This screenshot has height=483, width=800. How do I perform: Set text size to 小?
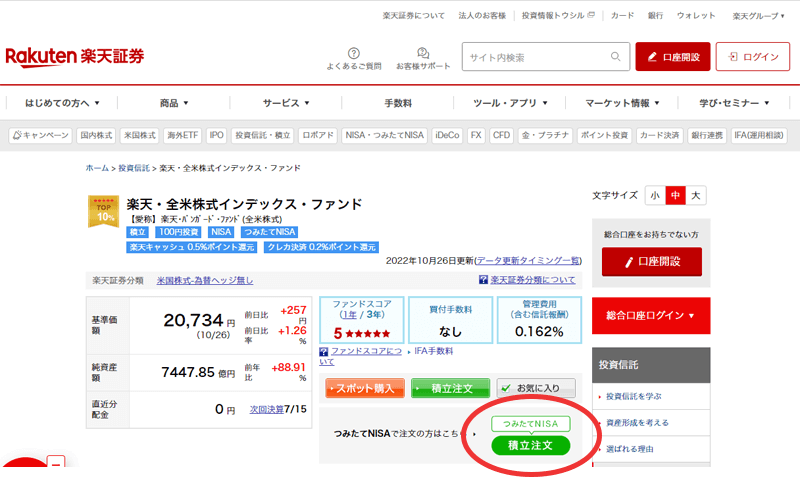(655, 195)
